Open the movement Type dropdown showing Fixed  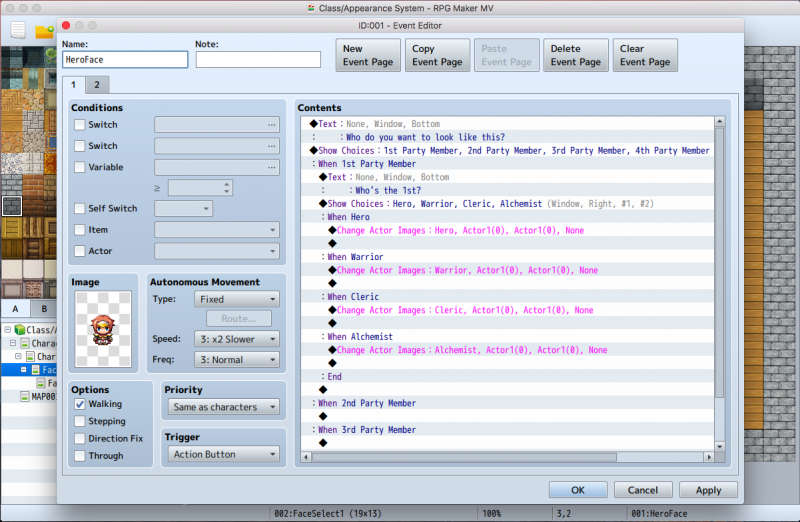pyautogui.click(x=237, y=299)
